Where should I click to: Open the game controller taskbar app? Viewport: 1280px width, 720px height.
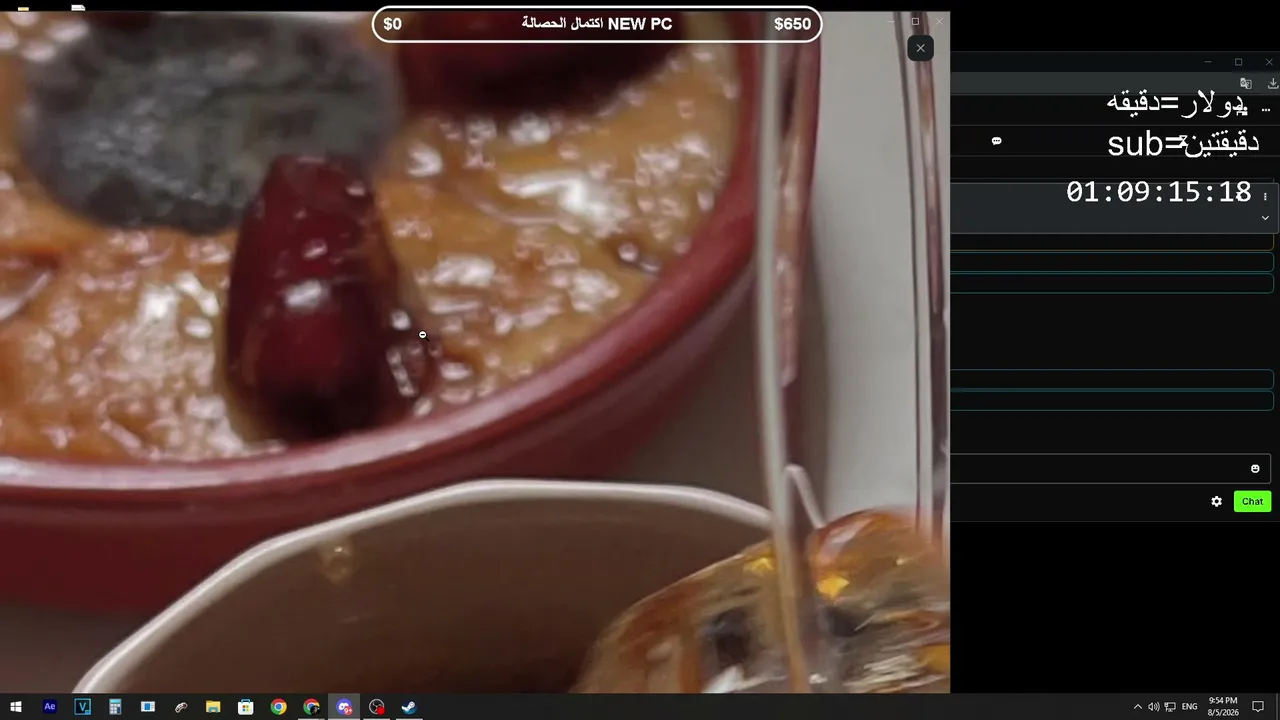181,707
